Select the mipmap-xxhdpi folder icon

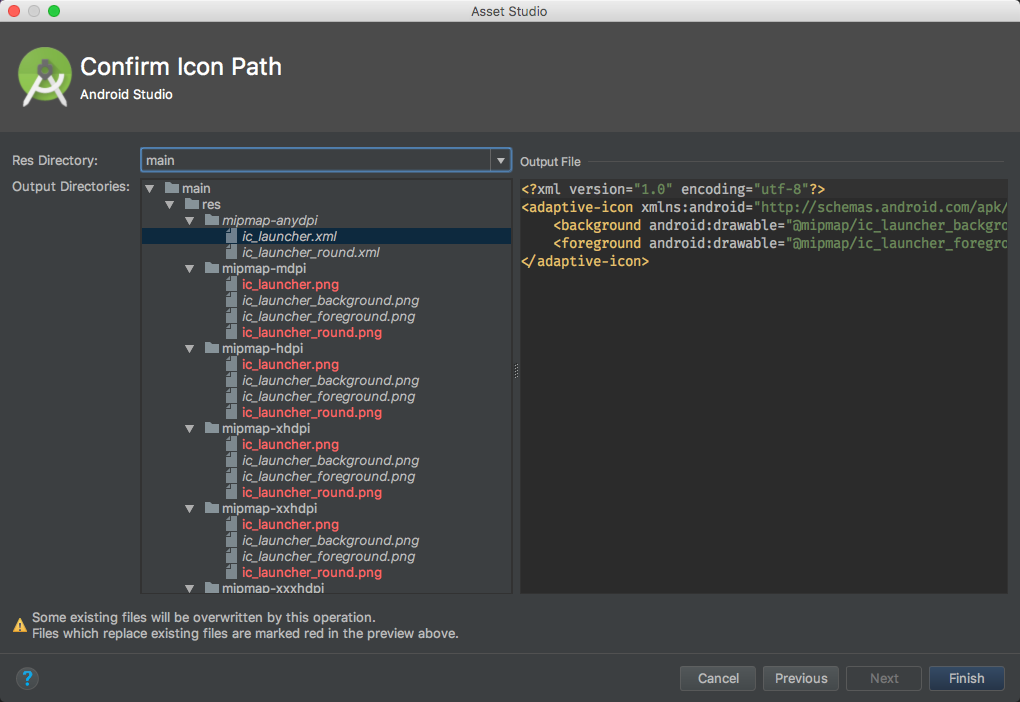pyautogui.click(x=212, y=508)
